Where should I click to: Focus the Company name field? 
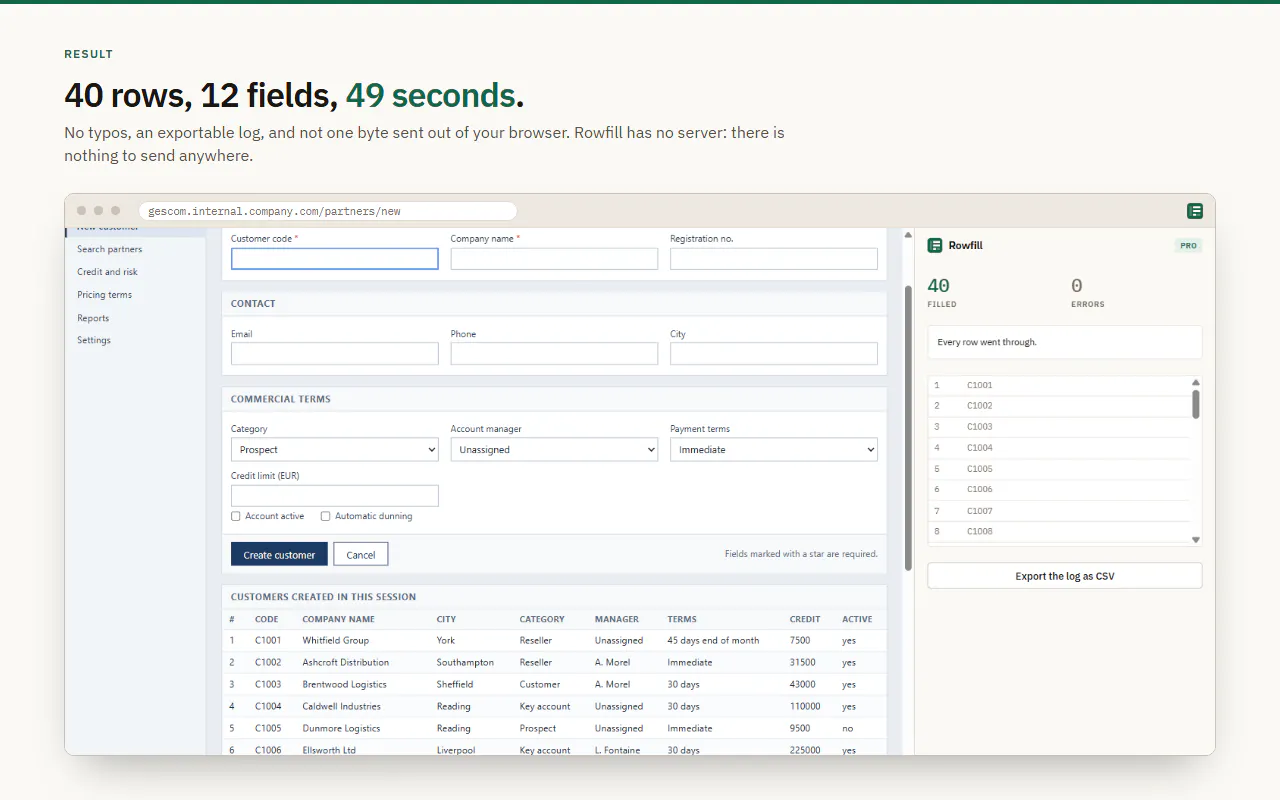pos(554,259)
